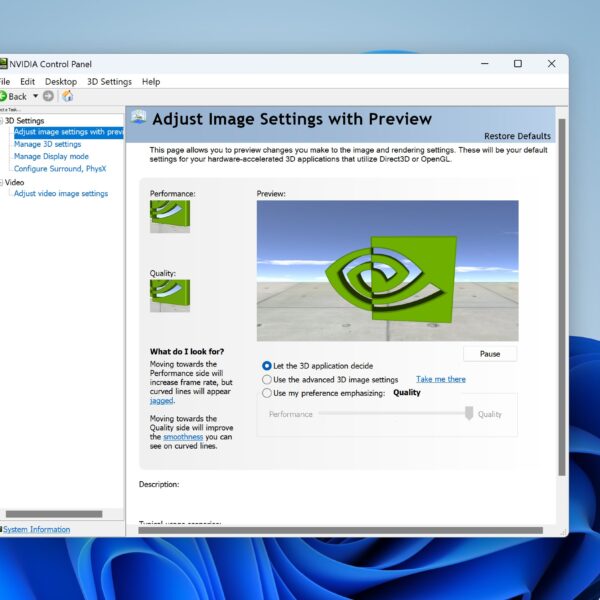Open the Help menu
This screenshot has height=600, width=600.
tap(151, 82)
